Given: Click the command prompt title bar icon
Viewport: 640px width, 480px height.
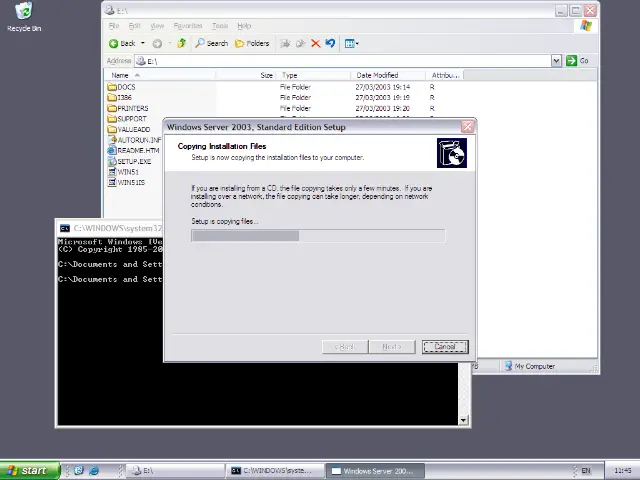Looking at the screenshot, I should [65, 228].
